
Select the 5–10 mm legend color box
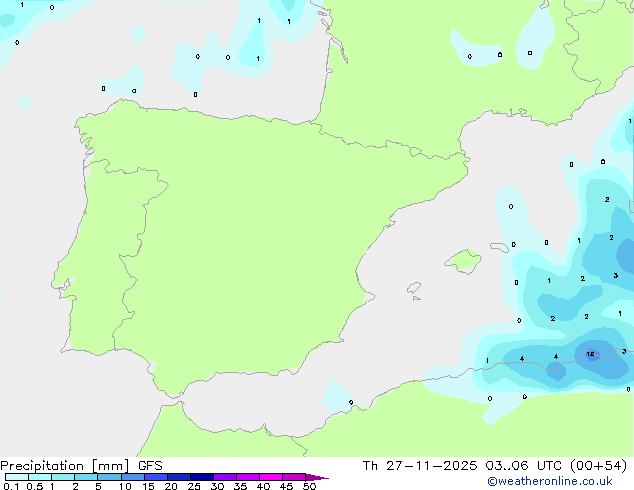pyautogui.click(x=109, y=477)
